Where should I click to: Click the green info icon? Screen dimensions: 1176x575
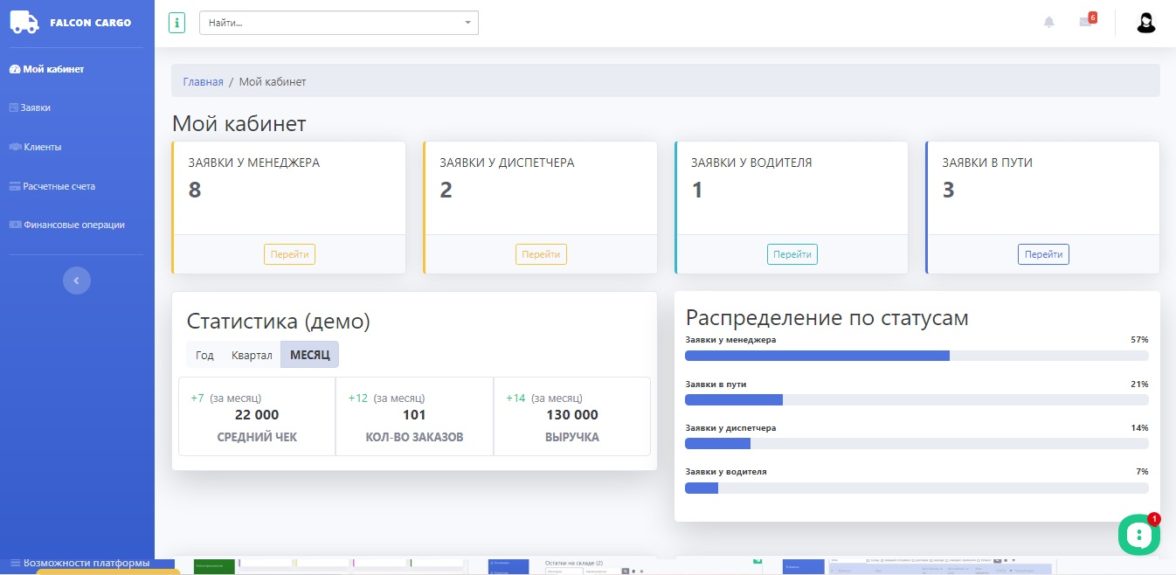tap(177, 22)
